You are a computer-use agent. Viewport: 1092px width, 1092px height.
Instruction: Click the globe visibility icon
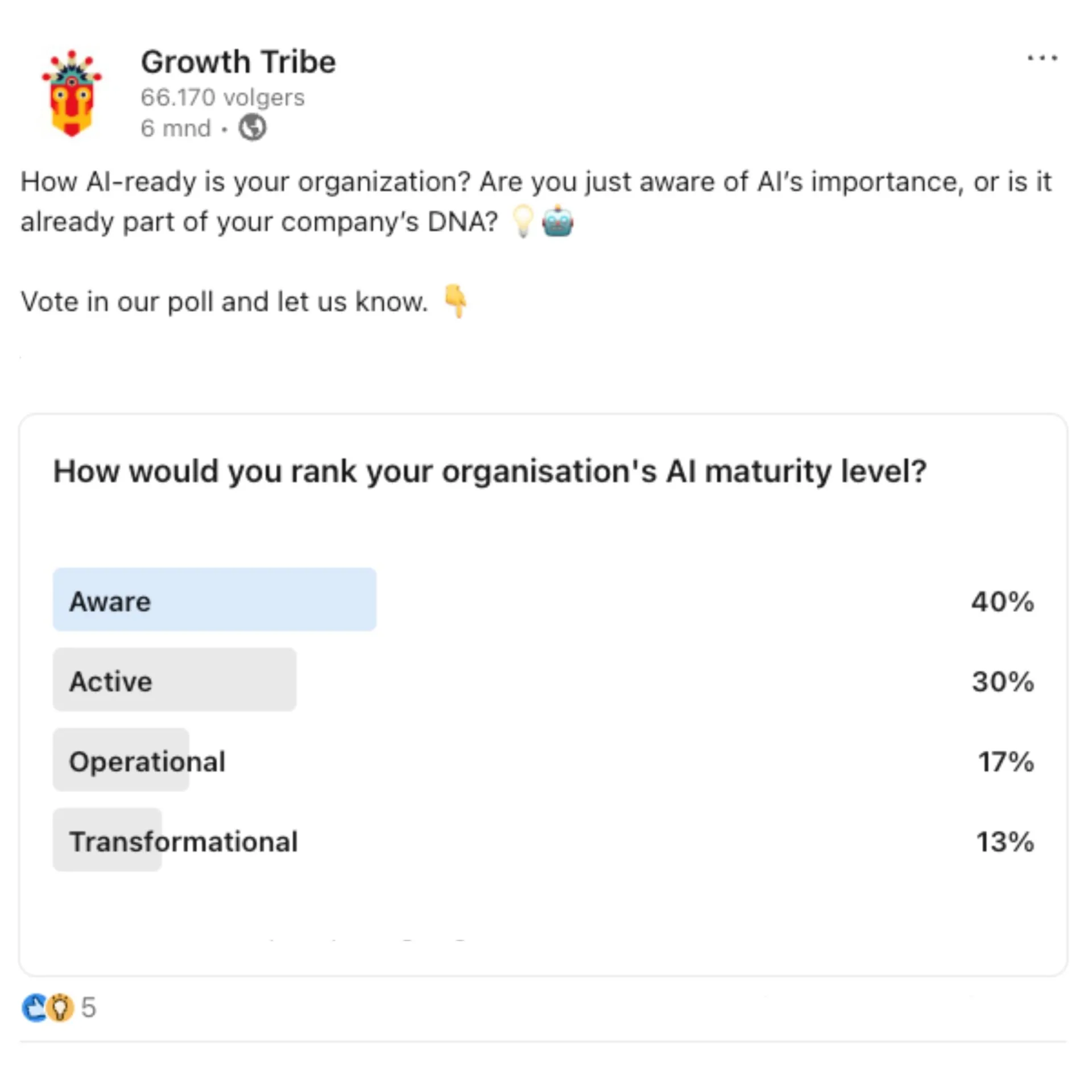click(x=252, y=127)
